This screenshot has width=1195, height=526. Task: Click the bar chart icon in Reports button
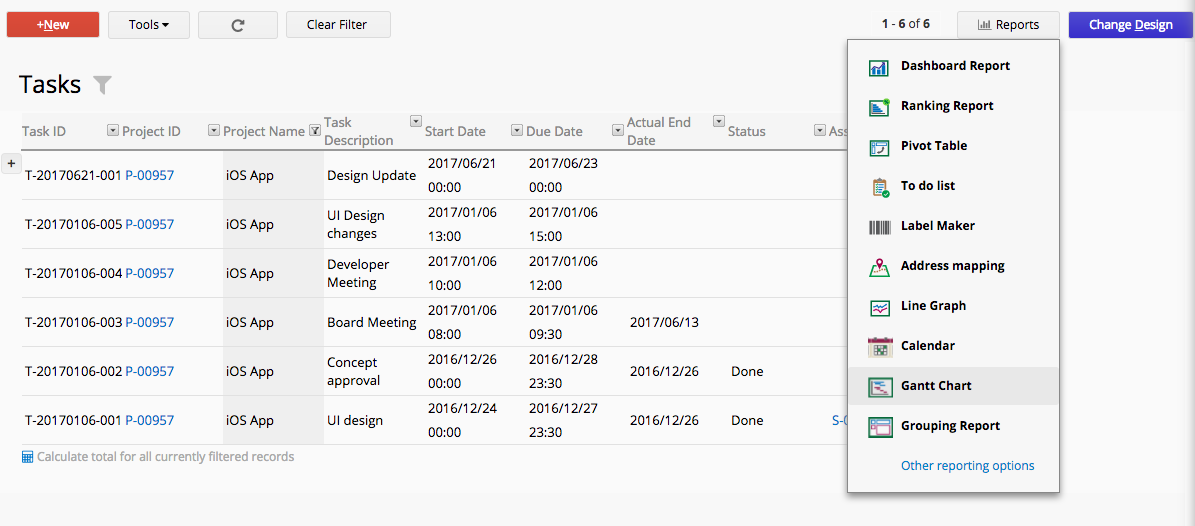tap(985, 25)
